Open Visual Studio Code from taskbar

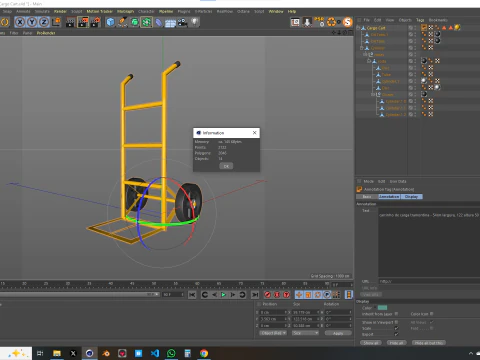pyautogui.click(x=155, y=353)
